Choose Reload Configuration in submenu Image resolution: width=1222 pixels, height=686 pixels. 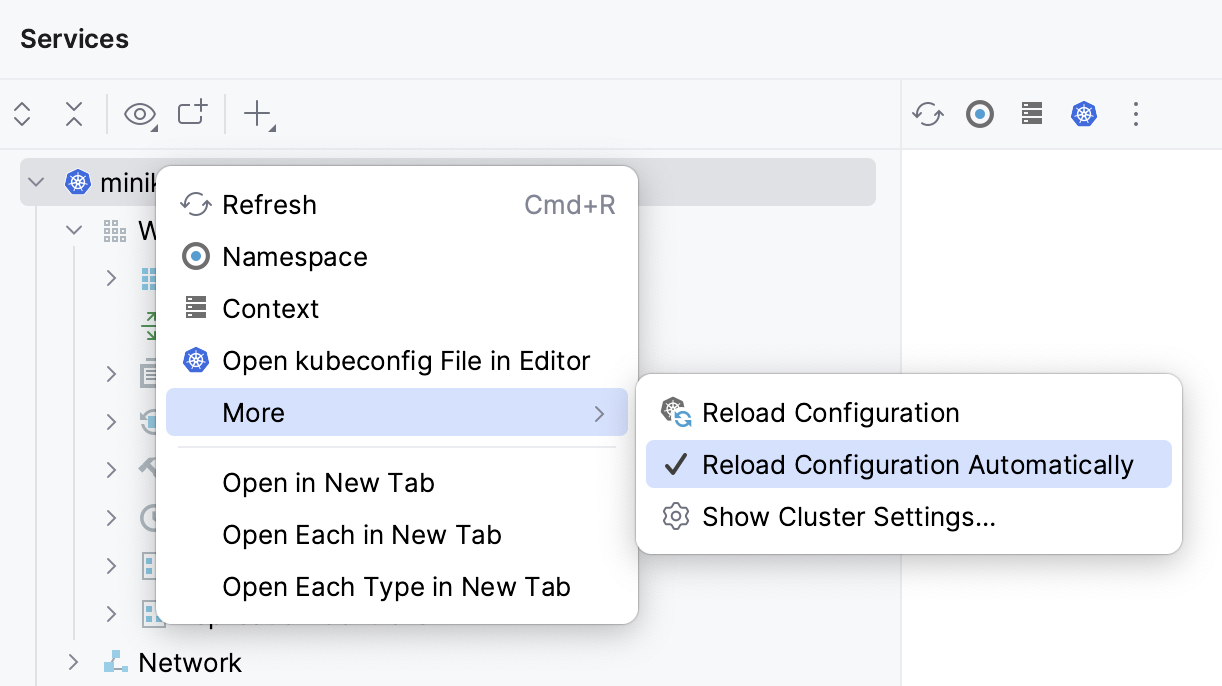(909, 413)
